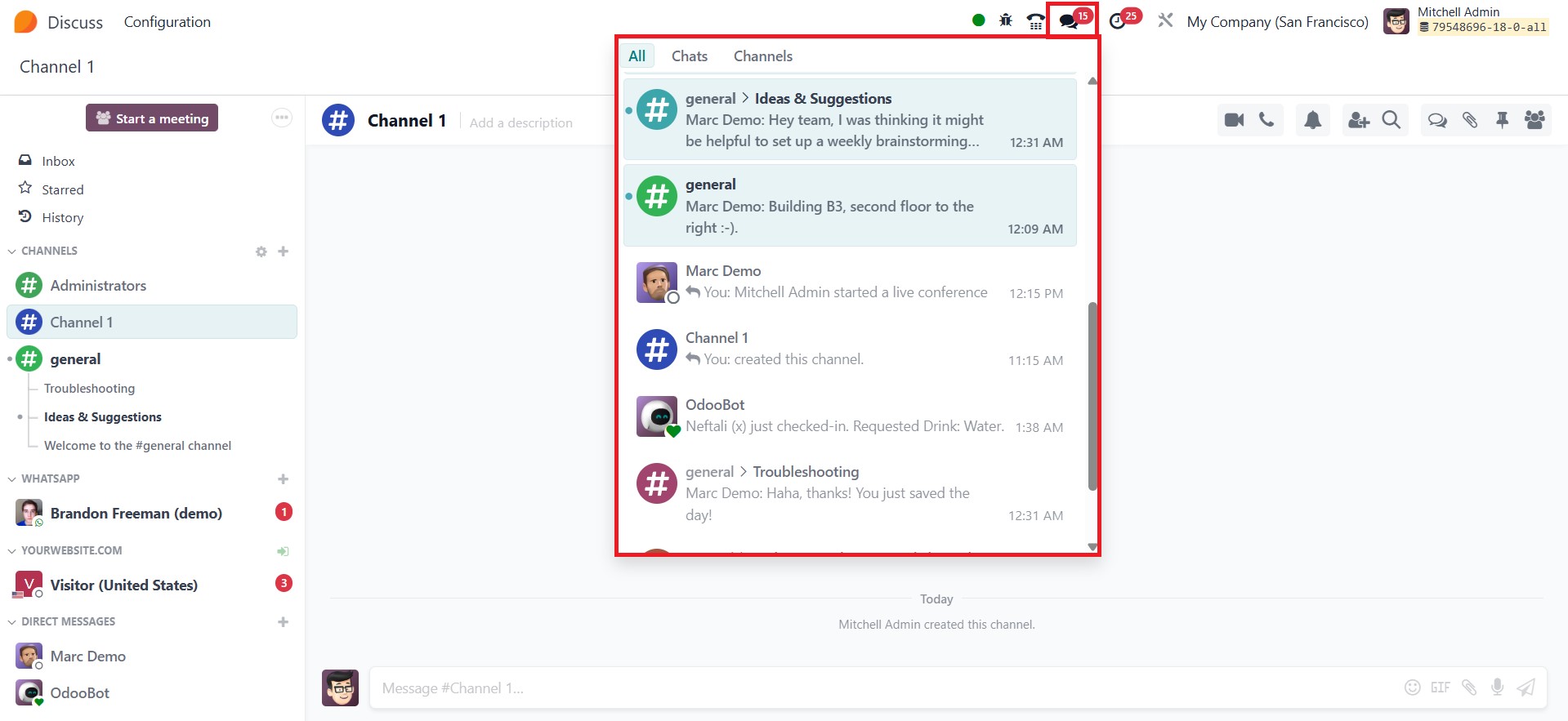
Task: Open Welcome to the #general channel thread
Action: (x=137, y=446)
